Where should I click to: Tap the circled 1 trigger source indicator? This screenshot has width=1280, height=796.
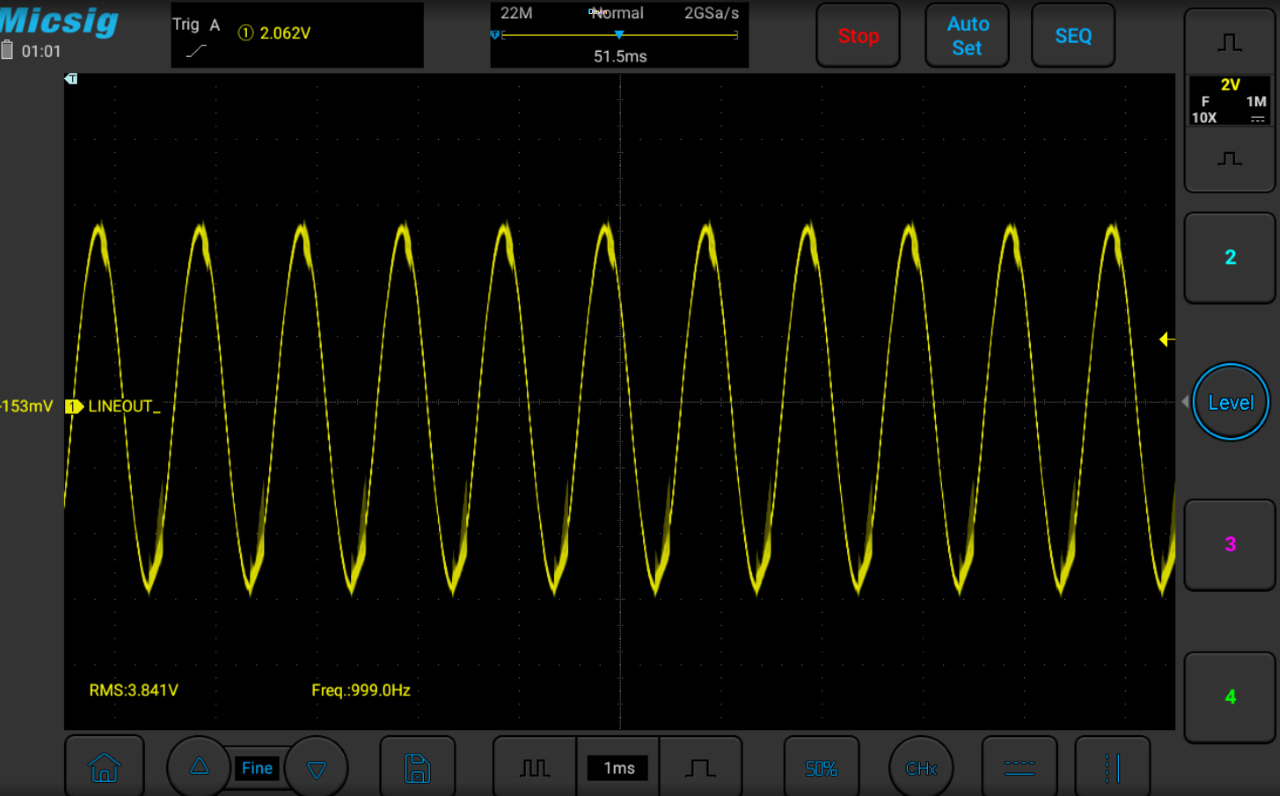click(245, 33)
